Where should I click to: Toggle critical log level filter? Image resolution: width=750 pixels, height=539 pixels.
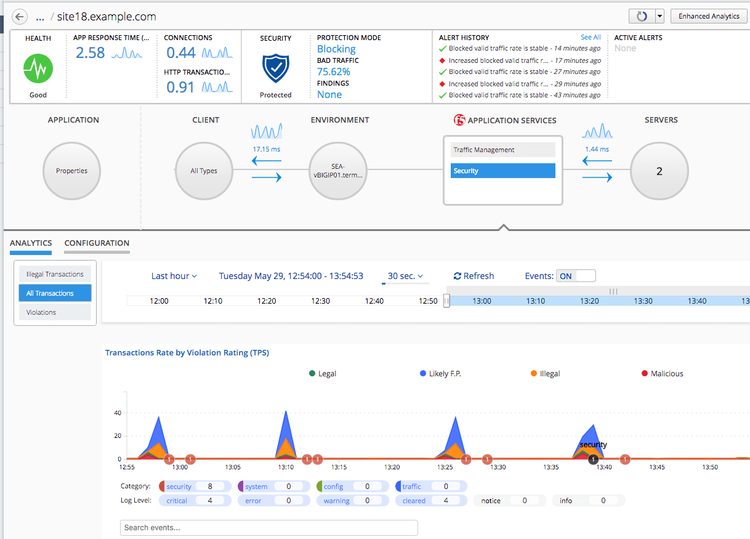[195, 501]
